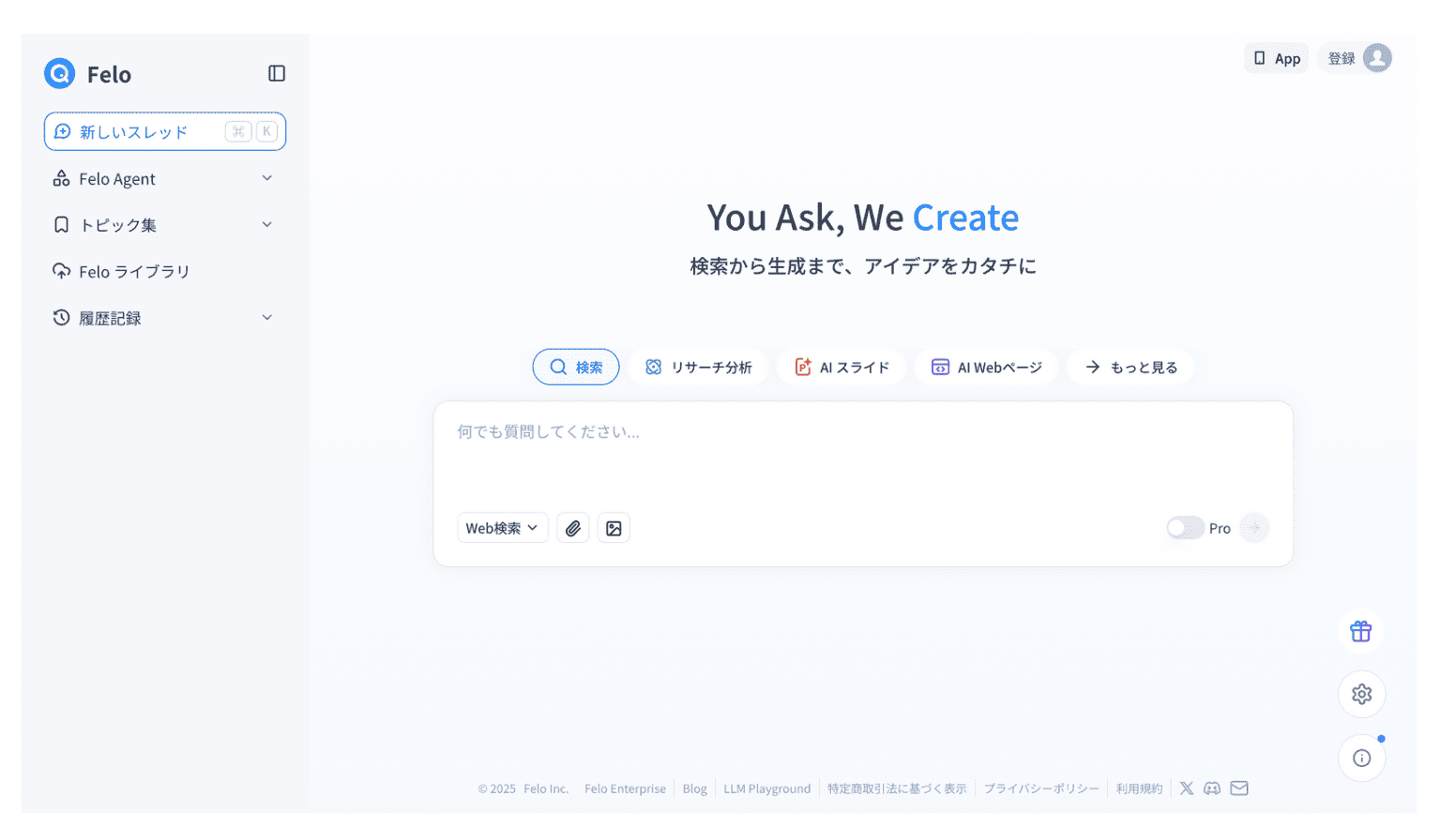Click the Felo logo icon

pos(59,73)
